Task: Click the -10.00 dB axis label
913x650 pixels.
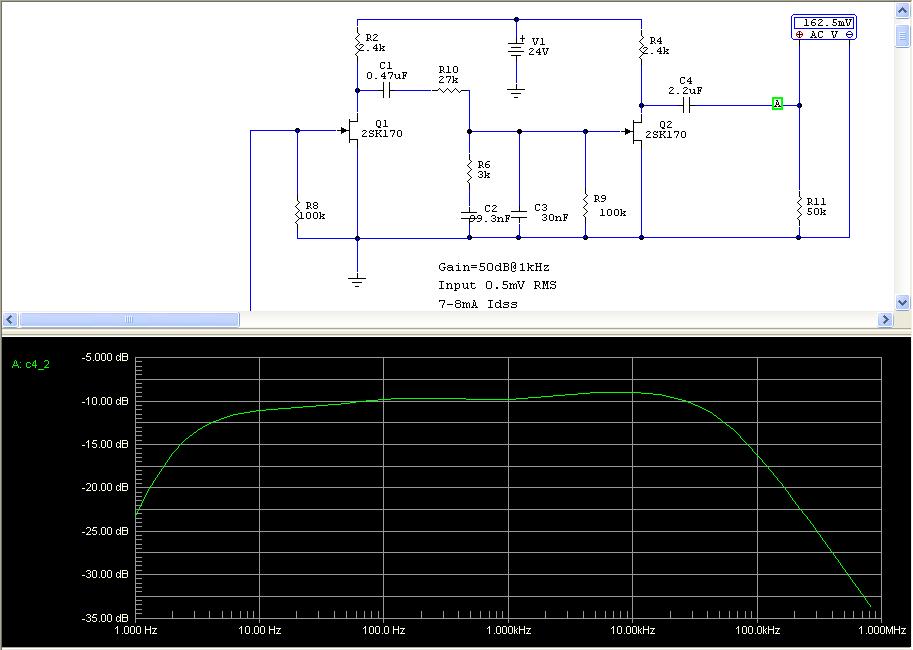Action: pyautogui.click(x=105, y=401)
